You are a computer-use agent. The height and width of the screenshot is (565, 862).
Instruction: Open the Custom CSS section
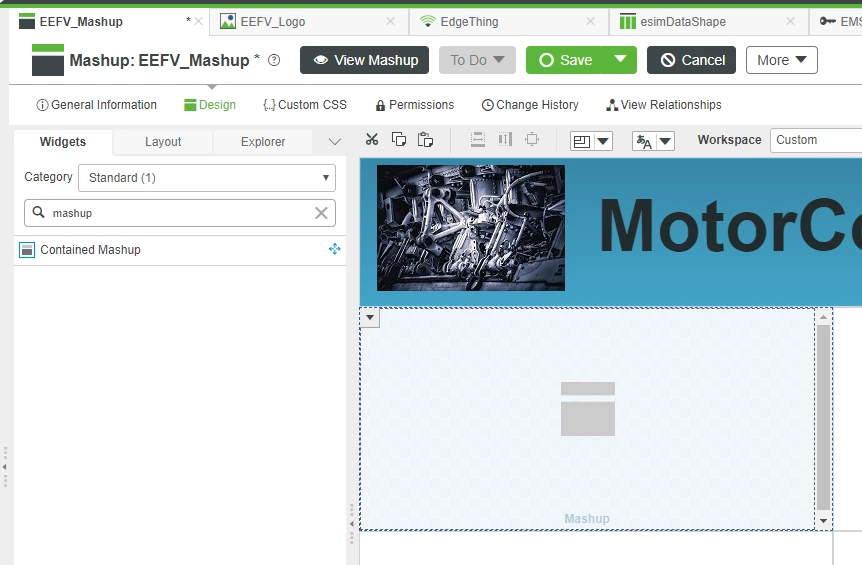point(305,105)
